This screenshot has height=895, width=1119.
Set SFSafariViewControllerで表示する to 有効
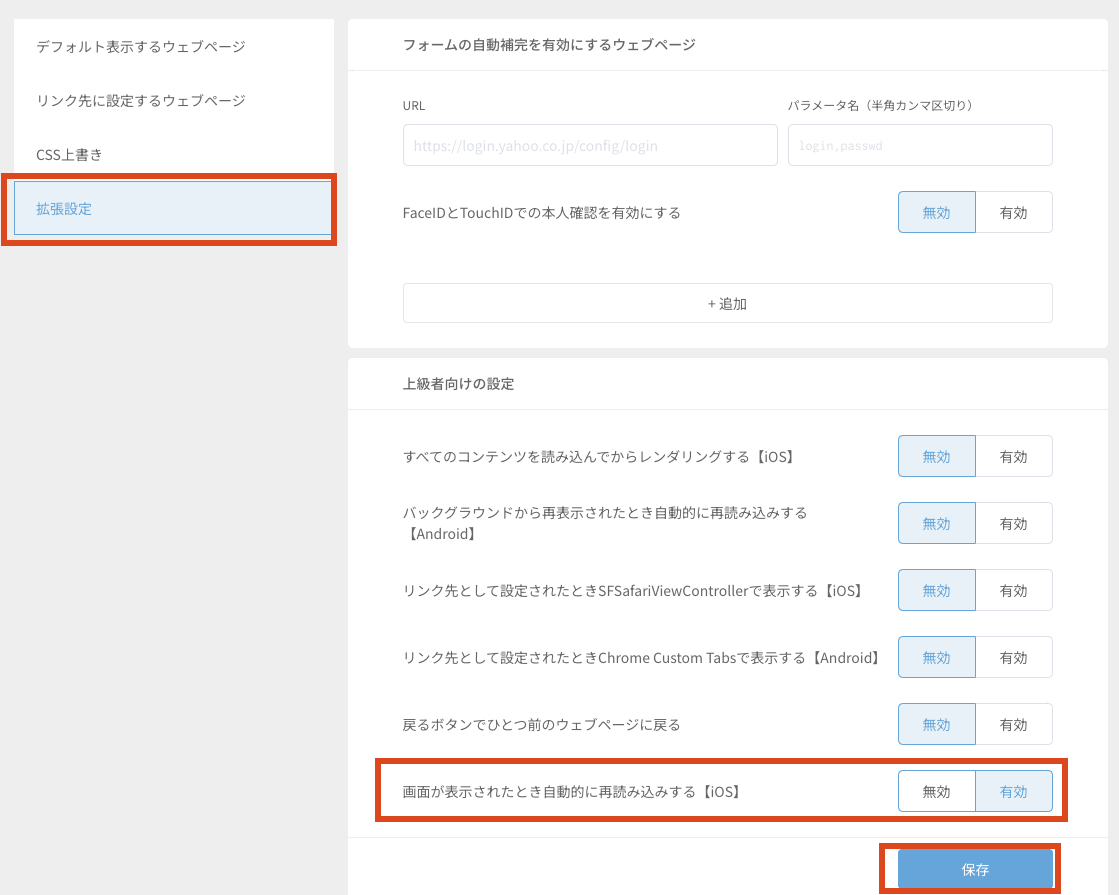click(x=1013, y=591)
